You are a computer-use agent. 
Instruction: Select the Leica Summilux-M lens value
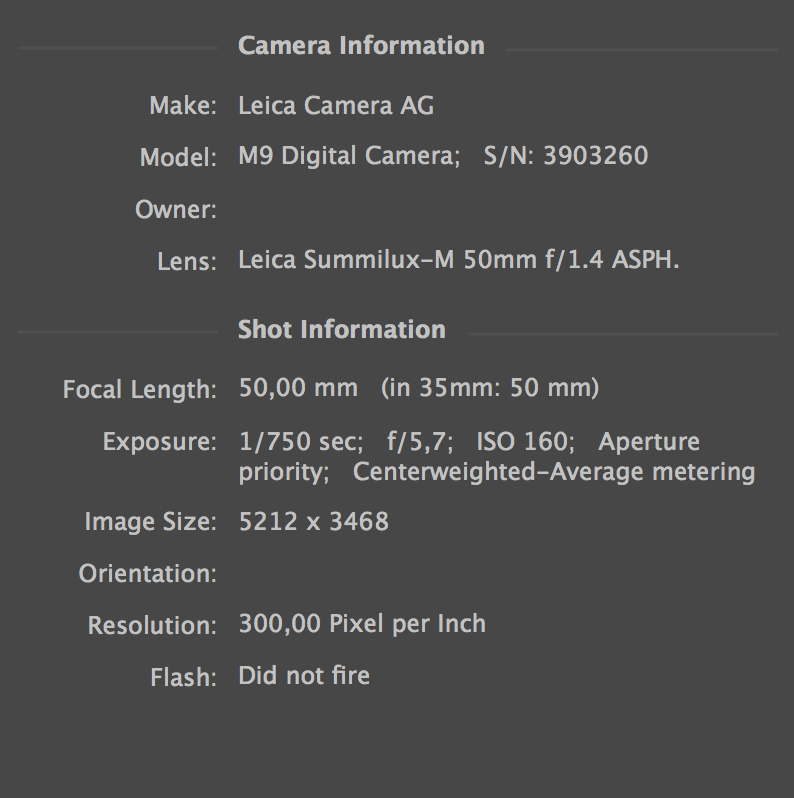click(458, 261)
